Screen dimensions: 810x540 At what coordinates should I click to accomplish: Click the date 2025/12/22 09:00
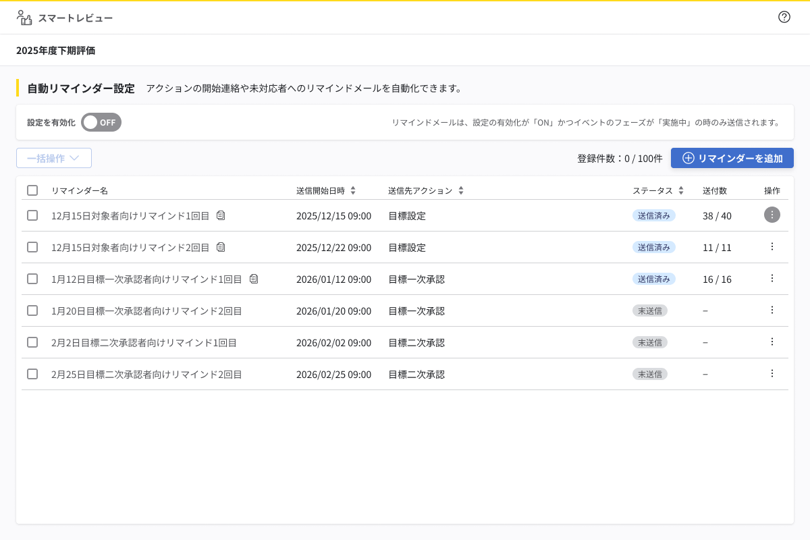(x=334, y=248)
